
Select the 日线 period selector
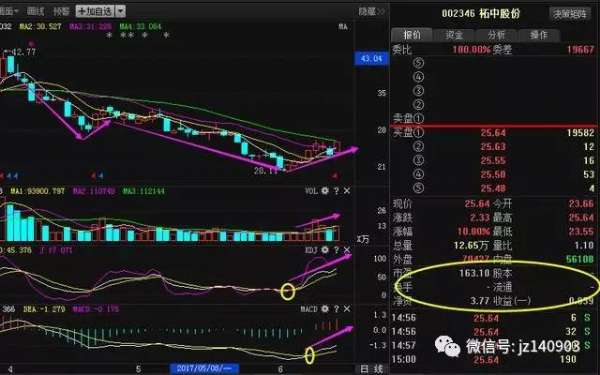[x=372, y=369]
